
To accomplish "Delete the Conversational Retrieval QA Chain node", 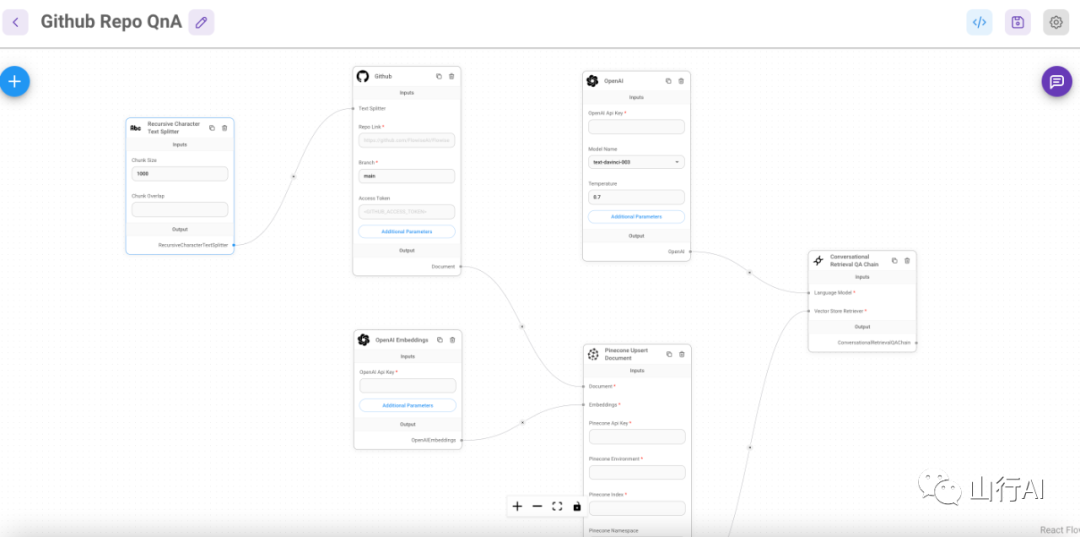I will tap(907, 260).
